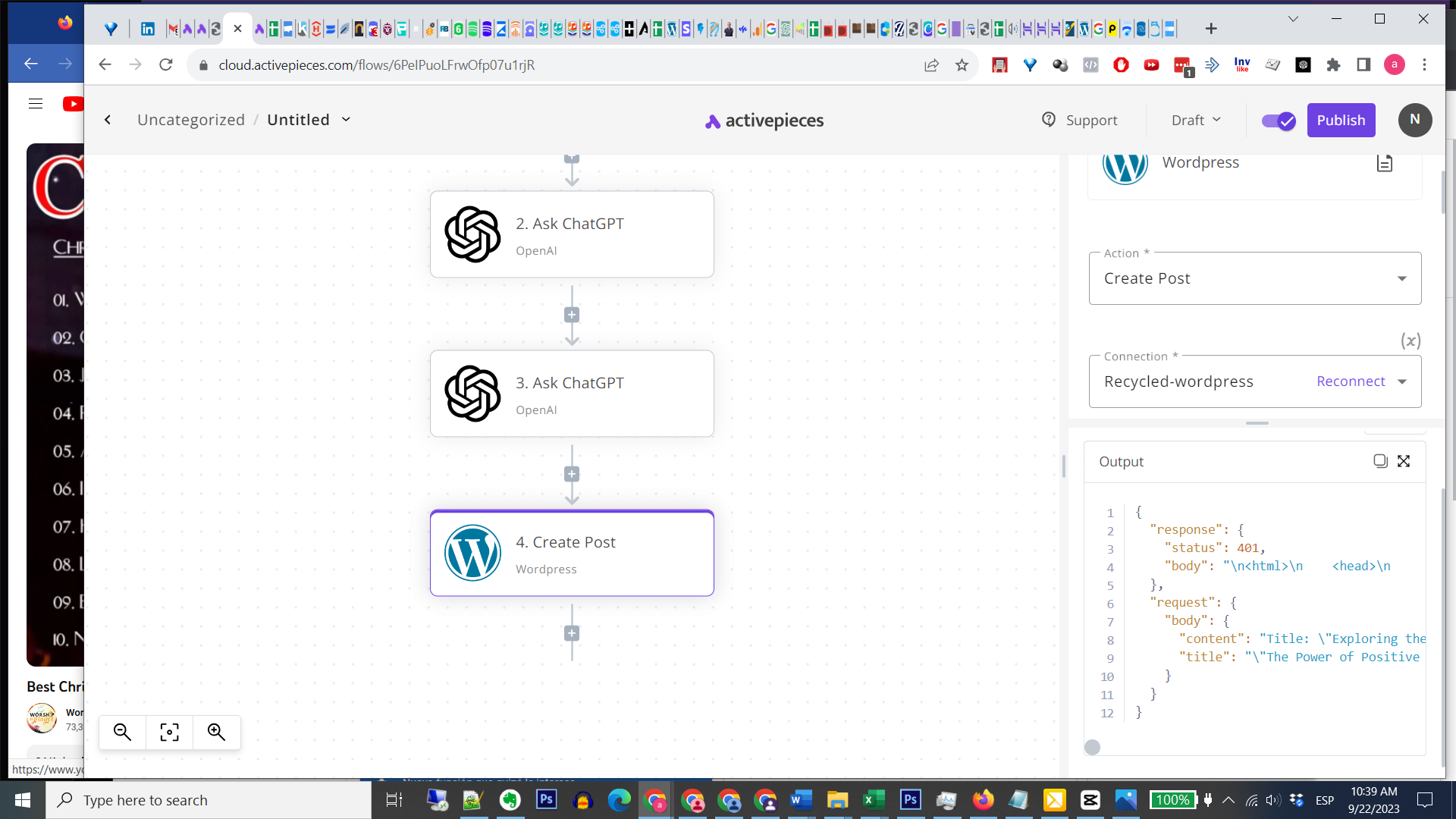
Task: Open the browser extensions puzzle icon
Action: [1333, 65]
